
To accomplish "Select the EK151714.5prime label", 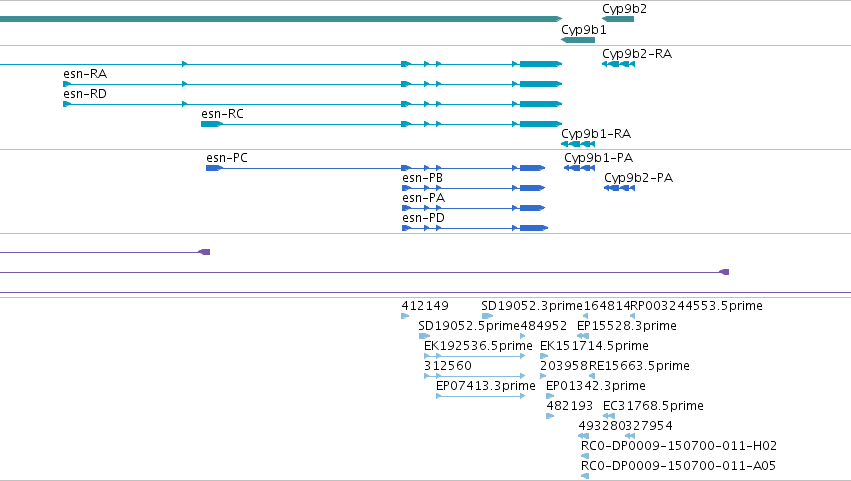I will [594, 346].
